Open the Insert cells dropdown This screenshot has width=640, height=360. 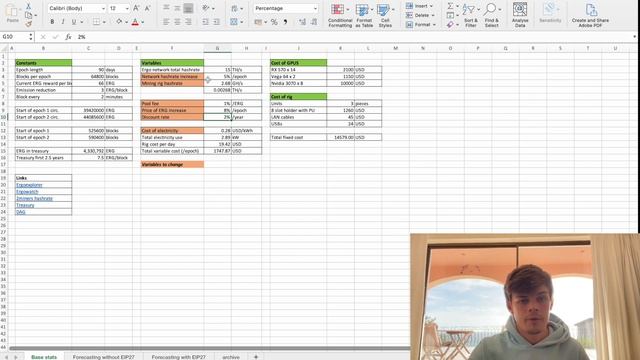click(420, 6)
